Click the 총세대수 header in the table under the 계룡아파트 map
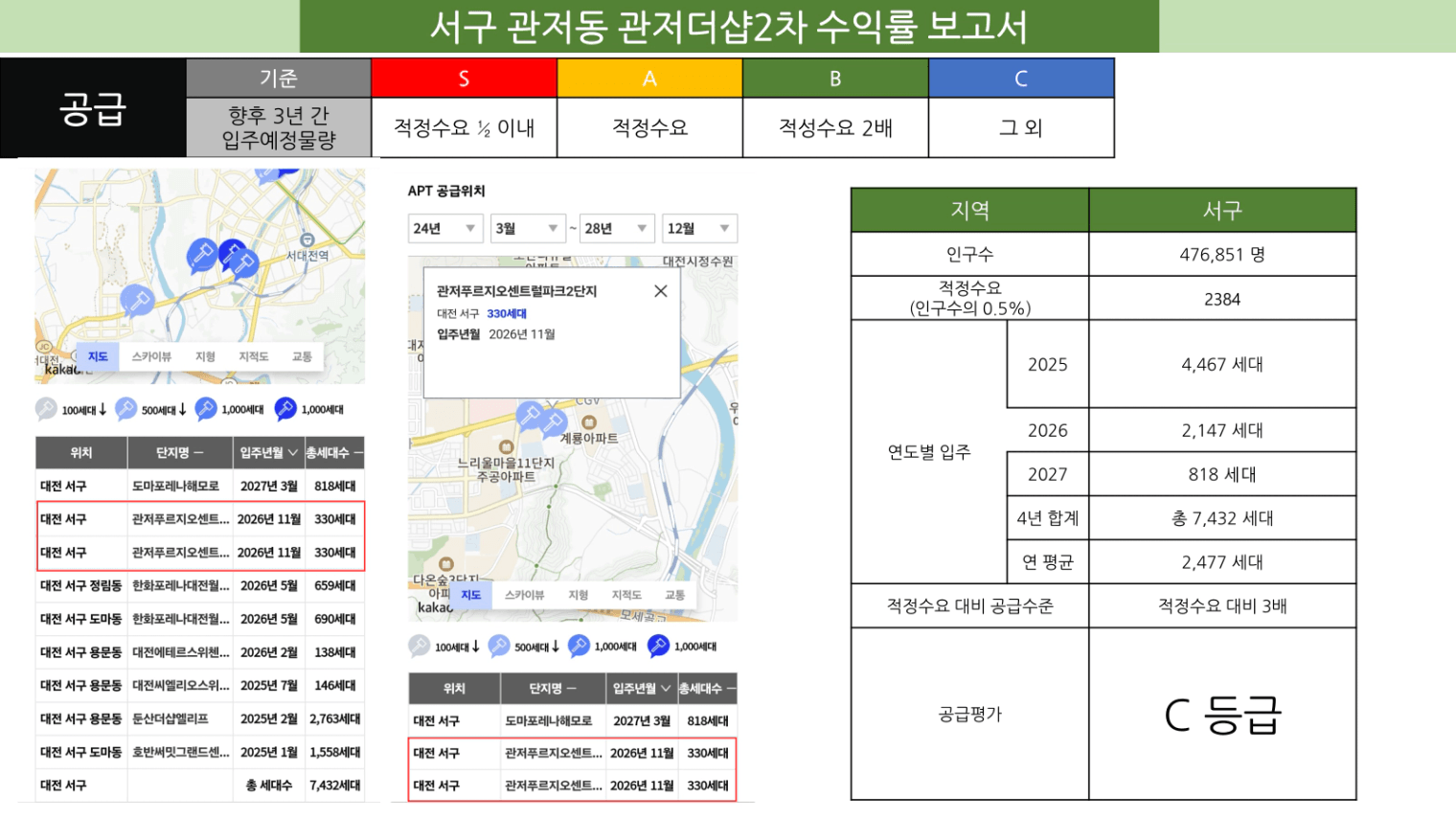Viewport: 1456px width, 819px height. point(707,688)
